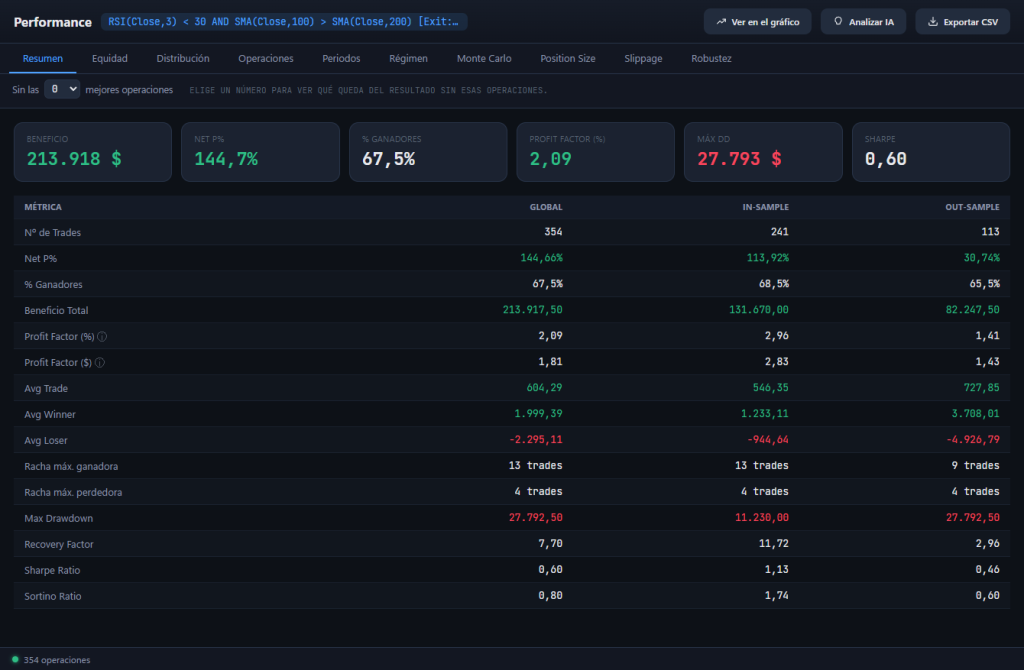Select the Máx DD 27.793 $ card

click(x=763, y=152)
